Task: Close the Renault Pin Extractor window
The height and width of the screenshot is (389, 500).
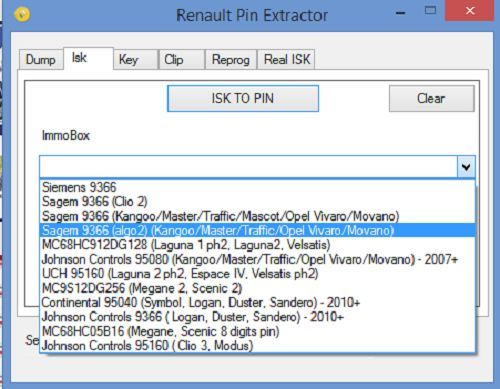Action: coord(470,11)
